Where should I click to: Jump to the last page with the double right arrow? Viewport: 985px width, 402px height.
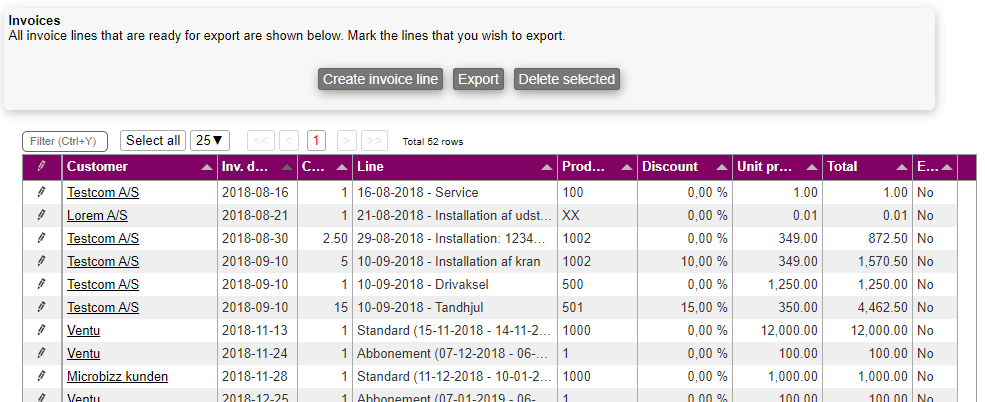click(x=375, y=141)
